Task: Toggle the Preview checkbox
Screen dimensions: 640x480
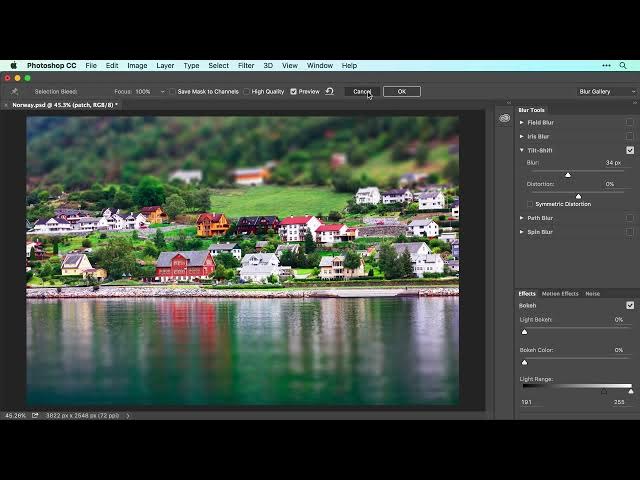Action: (294, 91)
